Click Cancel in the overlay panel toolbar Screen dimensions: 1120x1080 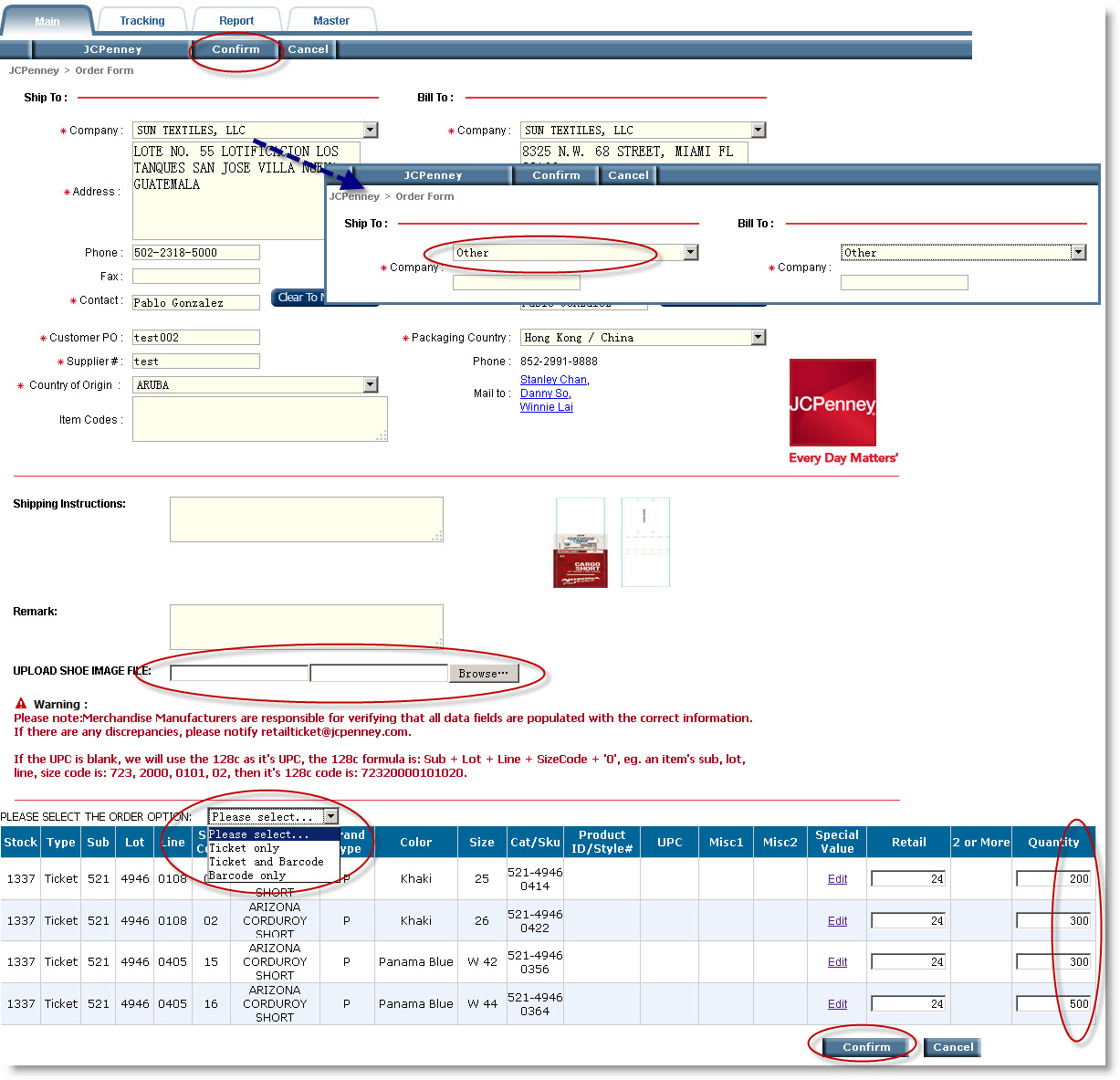click(x=629, y=175)
